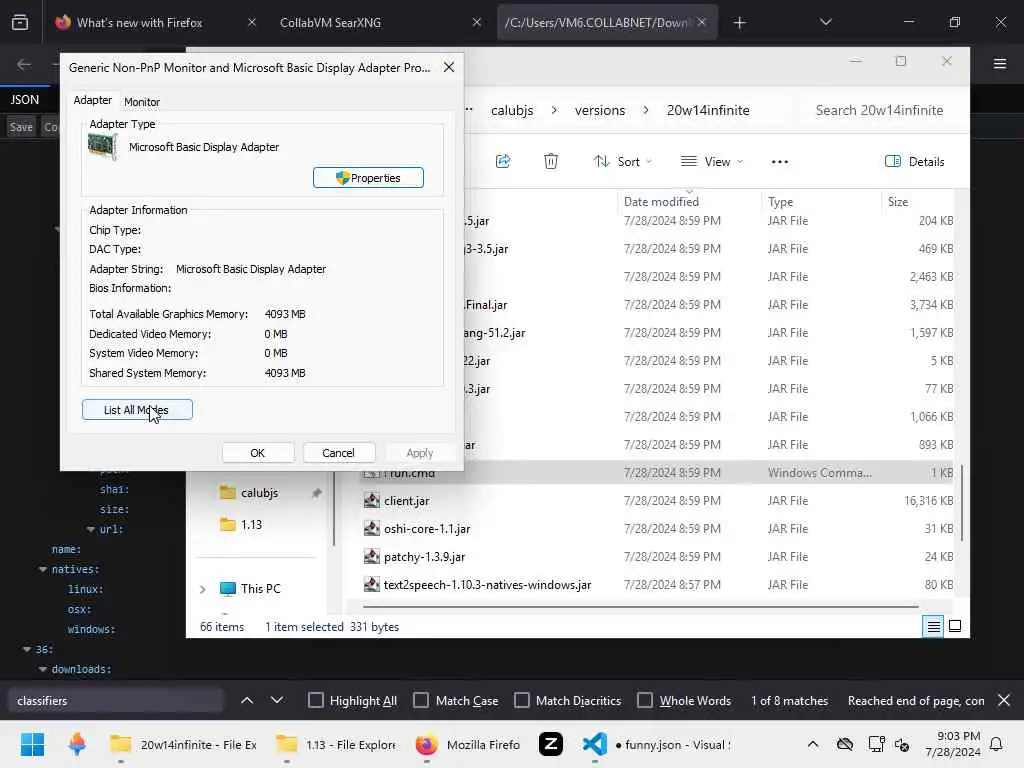Expand This PC in navigation pane
The height and width of the screenshot is (768, 1024).
202,589
